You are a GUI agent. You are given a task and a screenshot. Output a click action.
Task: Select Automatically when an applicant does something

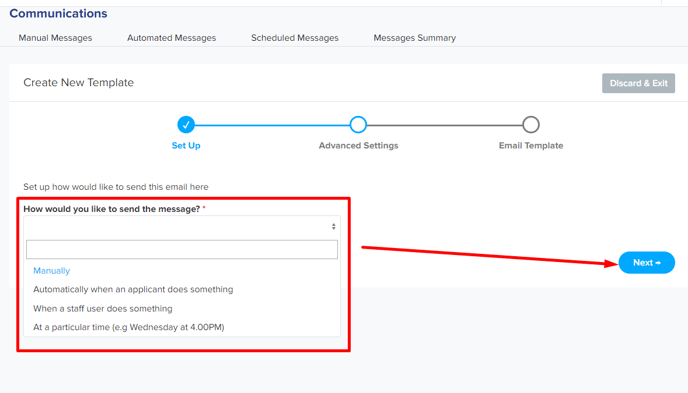pos(133,289)
